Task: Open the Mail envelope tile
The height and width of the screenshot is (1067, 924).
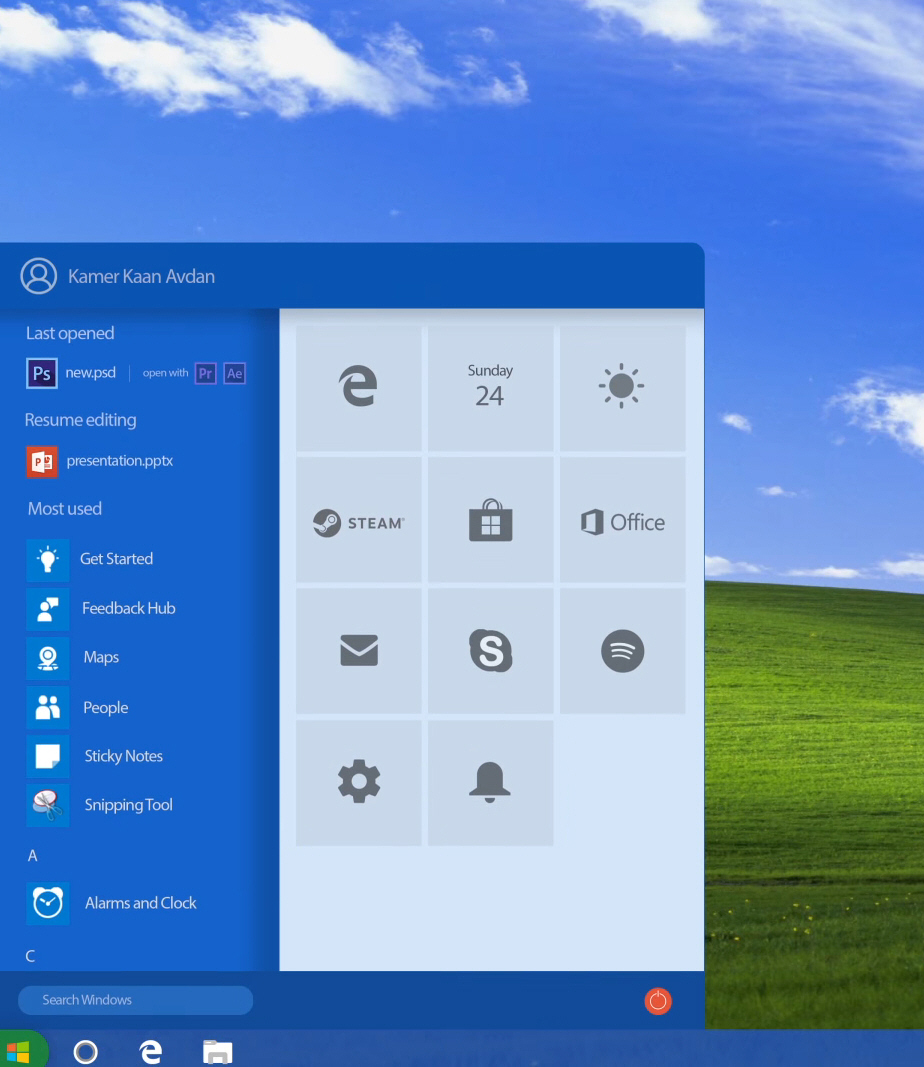Action: pyautogui.click(x=358, y=651)
